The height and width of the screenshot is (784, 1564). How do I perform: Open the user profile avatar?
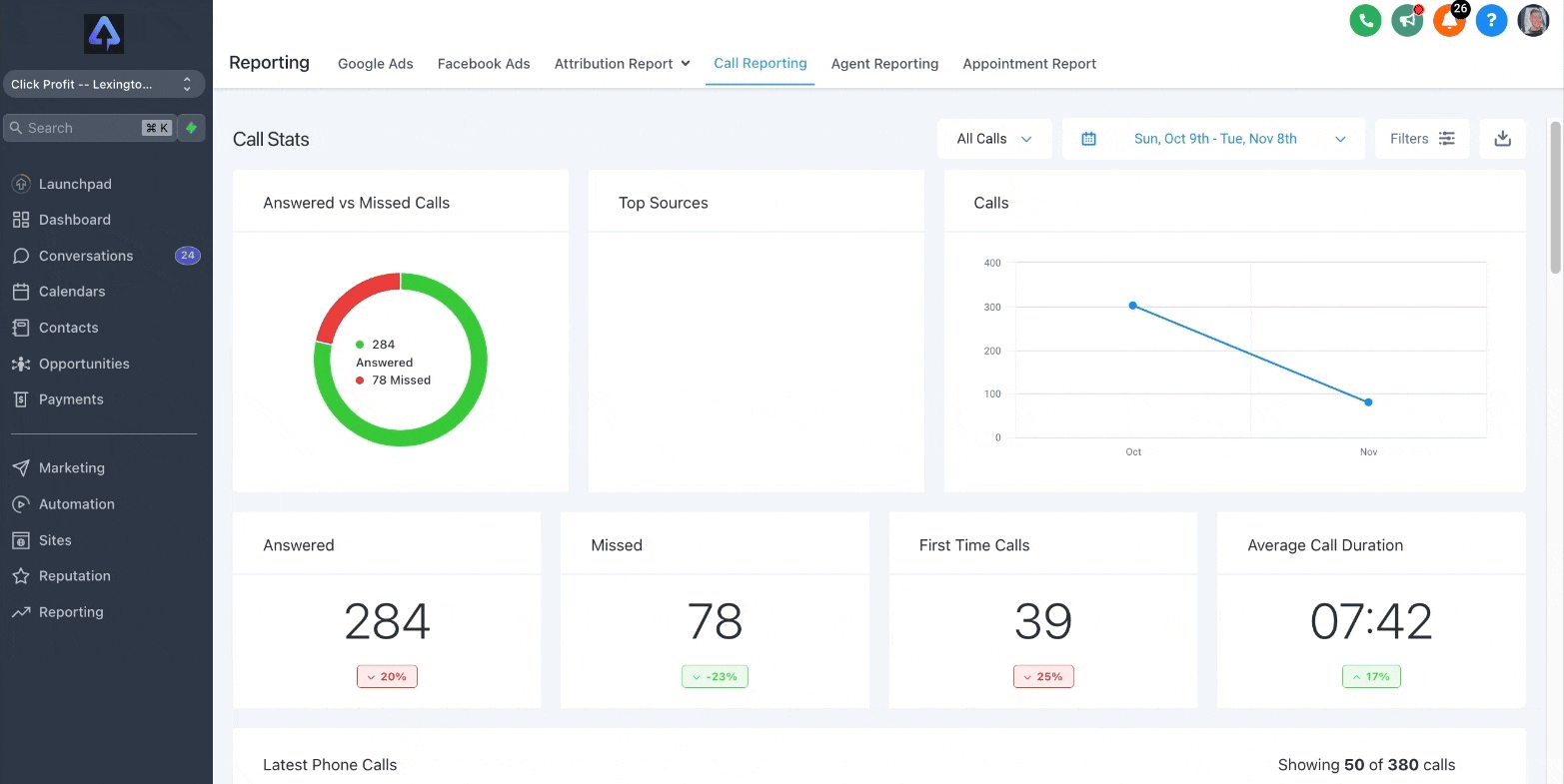coord(1533,20)
